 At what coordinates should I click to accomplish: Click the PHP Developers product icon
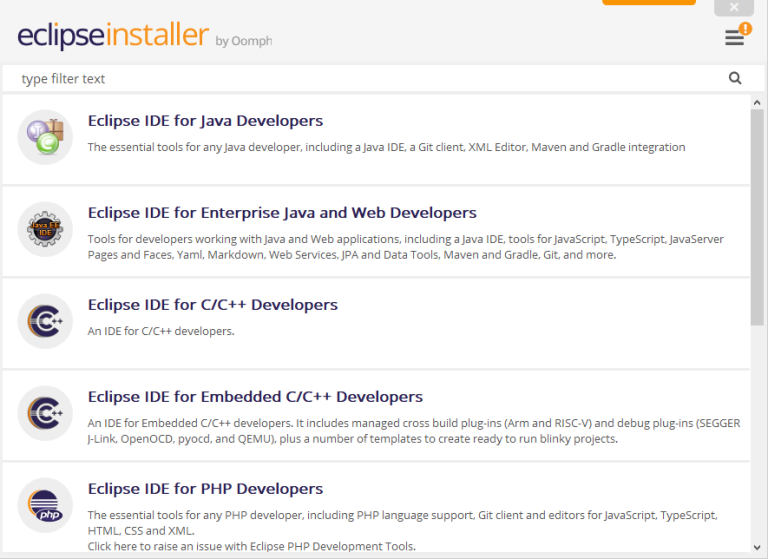click(45, 505)
